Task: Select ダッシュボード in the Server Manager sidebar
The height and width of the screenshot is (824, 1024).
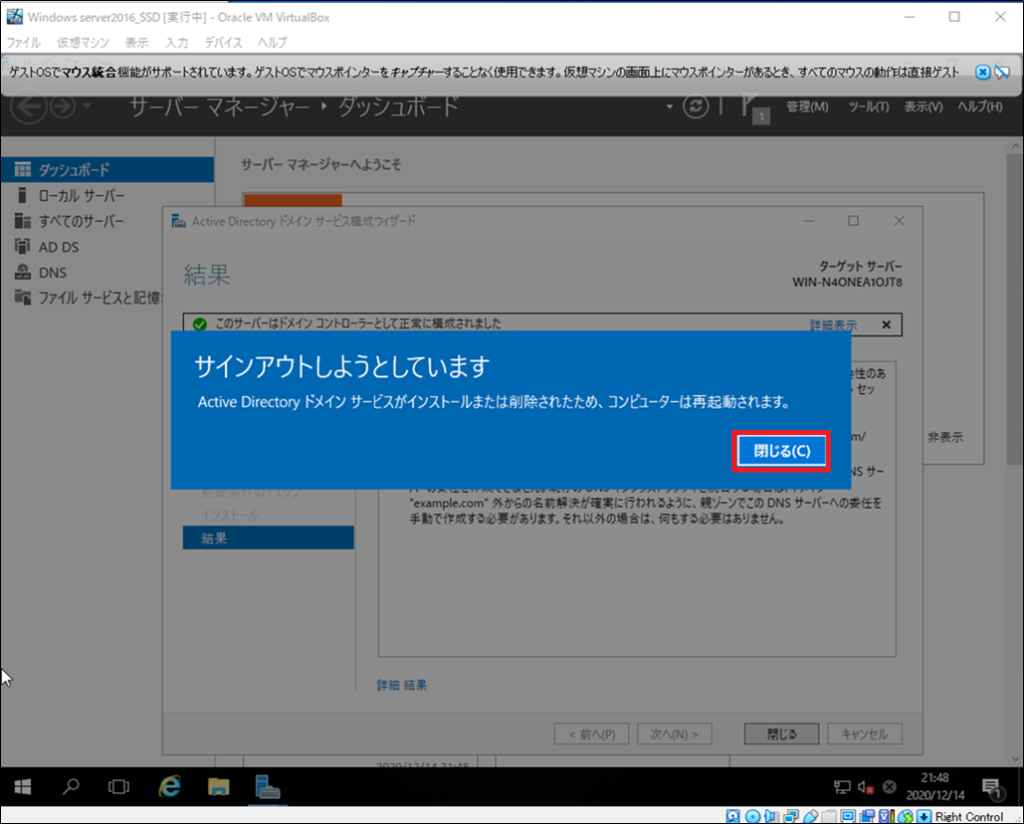Action: coord(107,170)
